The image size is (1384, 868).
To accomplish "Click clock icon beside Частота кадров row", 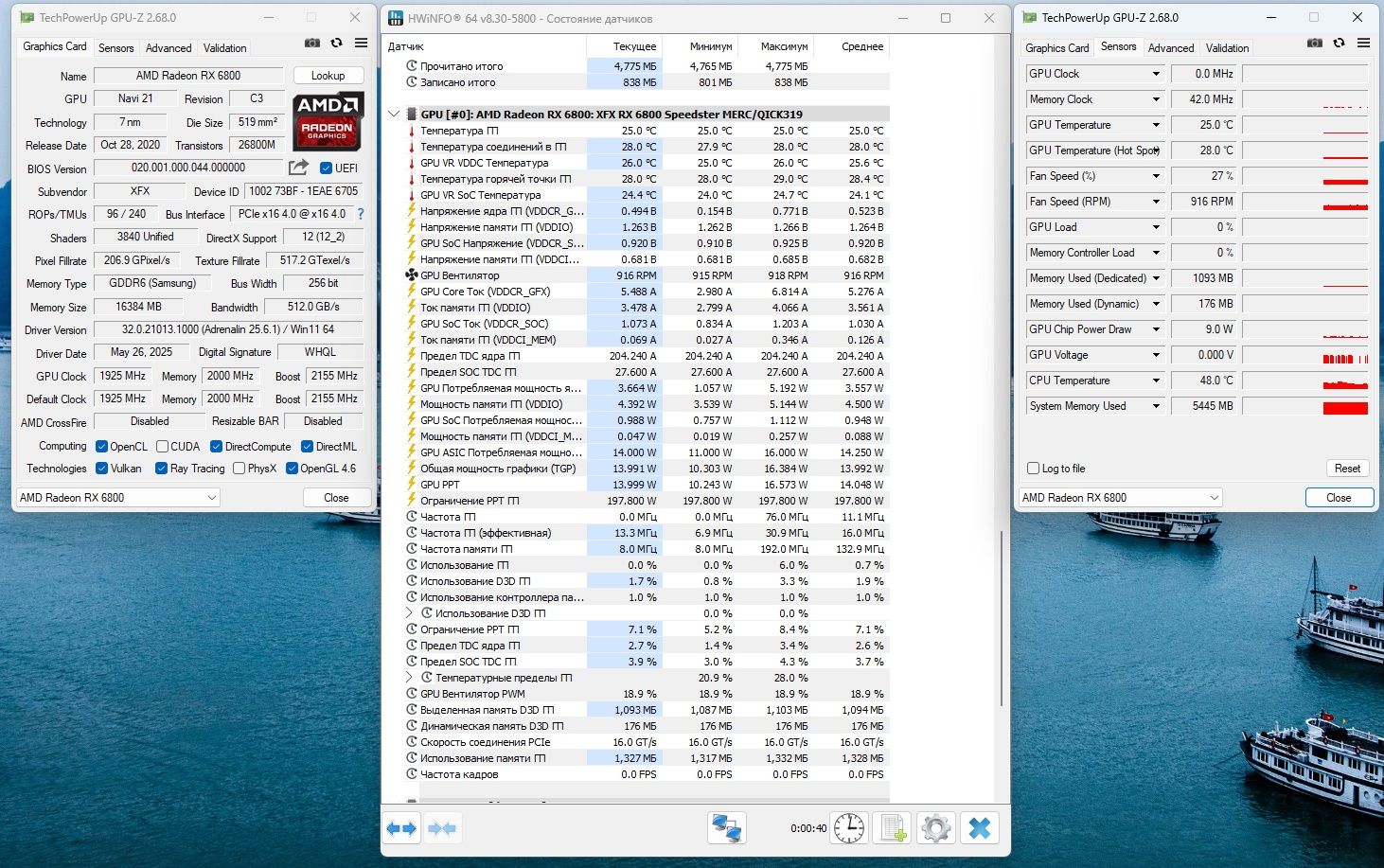I will (412, 774).
